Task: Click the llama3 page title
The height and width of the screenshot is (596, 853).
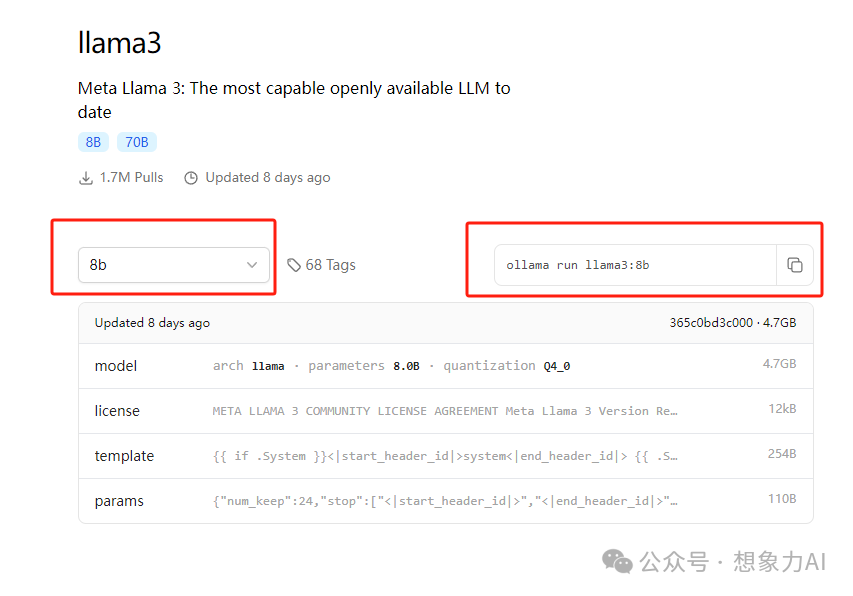Action: [119, 42]
